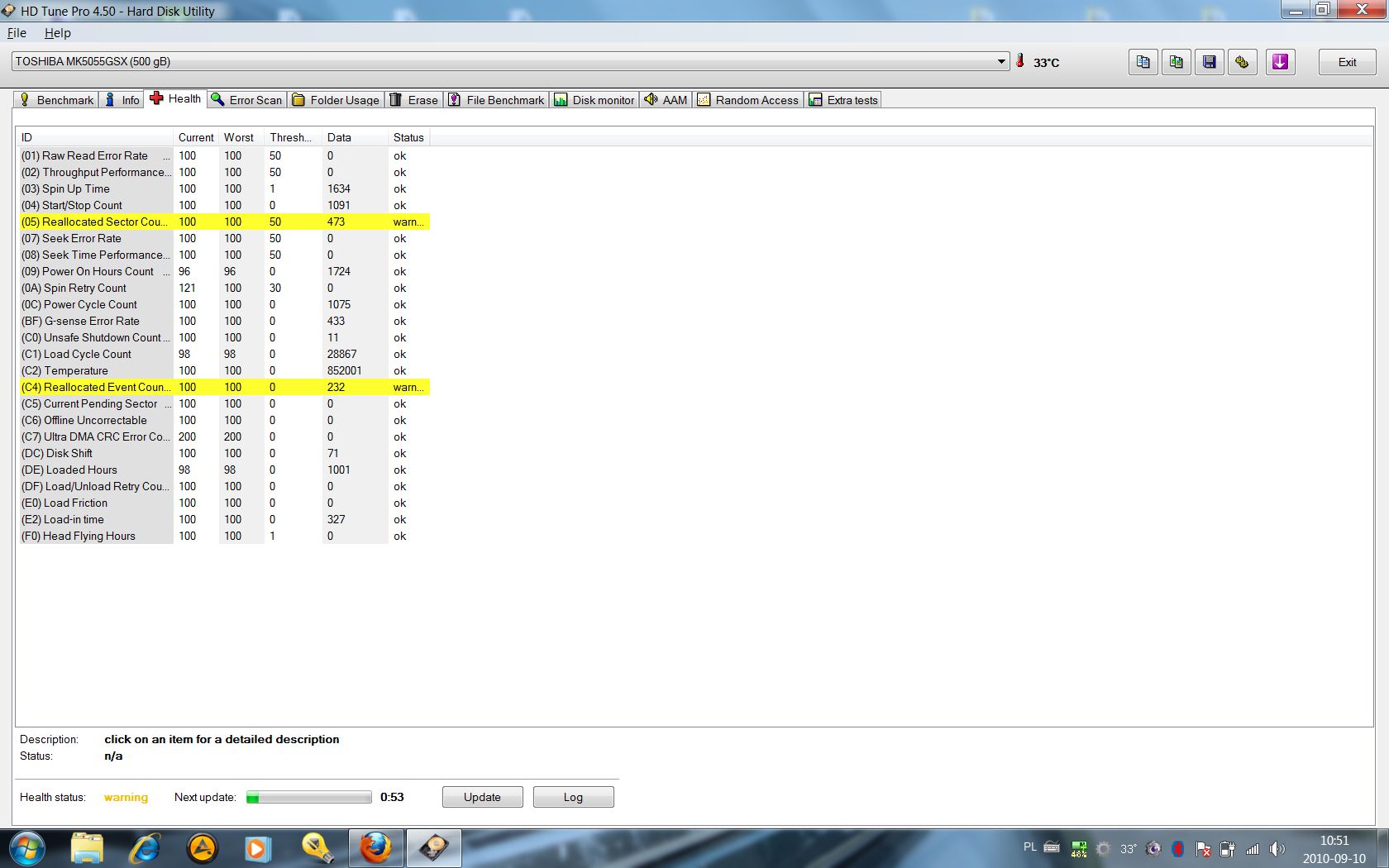Image resolution: width=1389 pixels, height=868 pixels.
Task: Open the Error Scan tab
Action: (x=246, y=100)
